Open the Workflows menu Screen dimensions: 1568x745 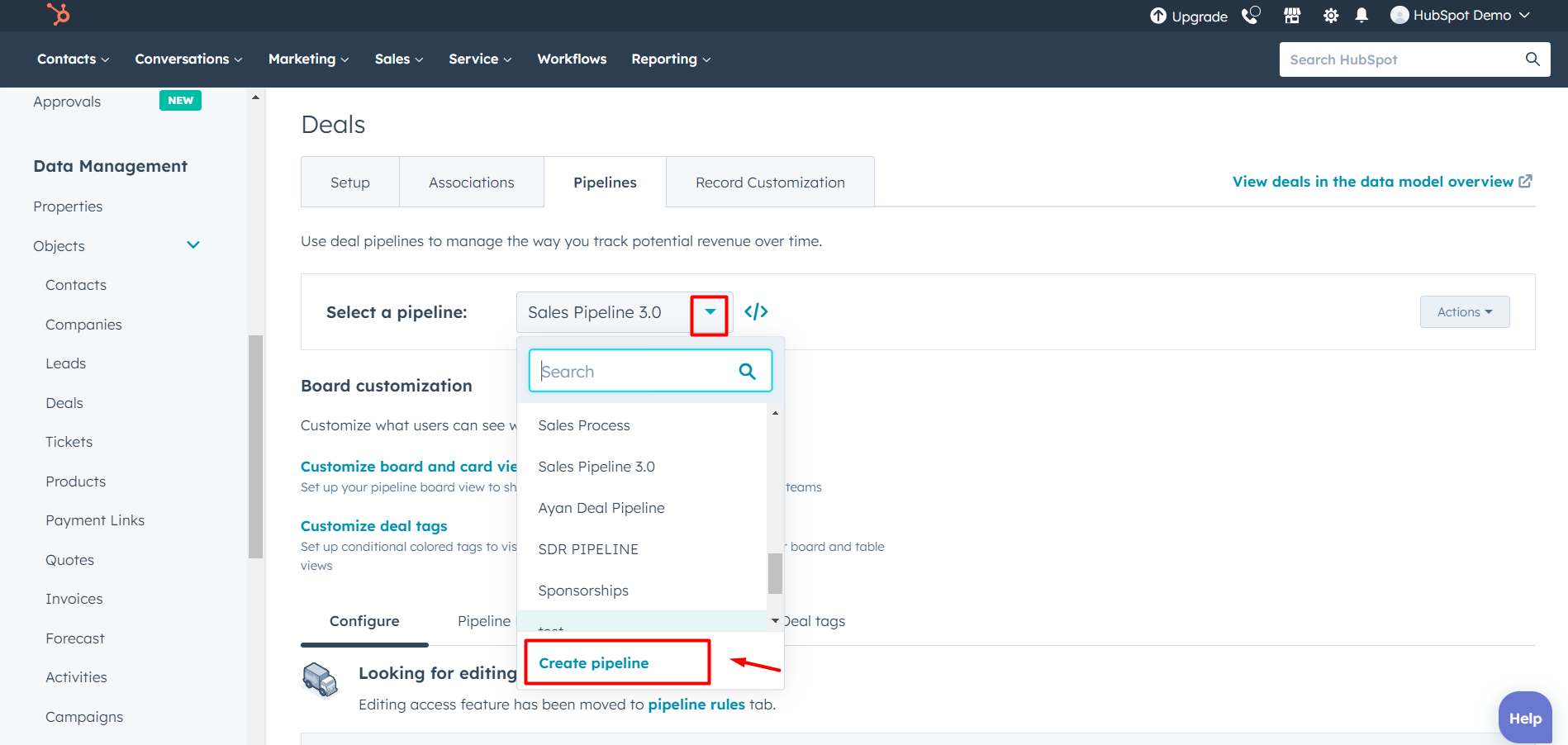tap(571, 59)
